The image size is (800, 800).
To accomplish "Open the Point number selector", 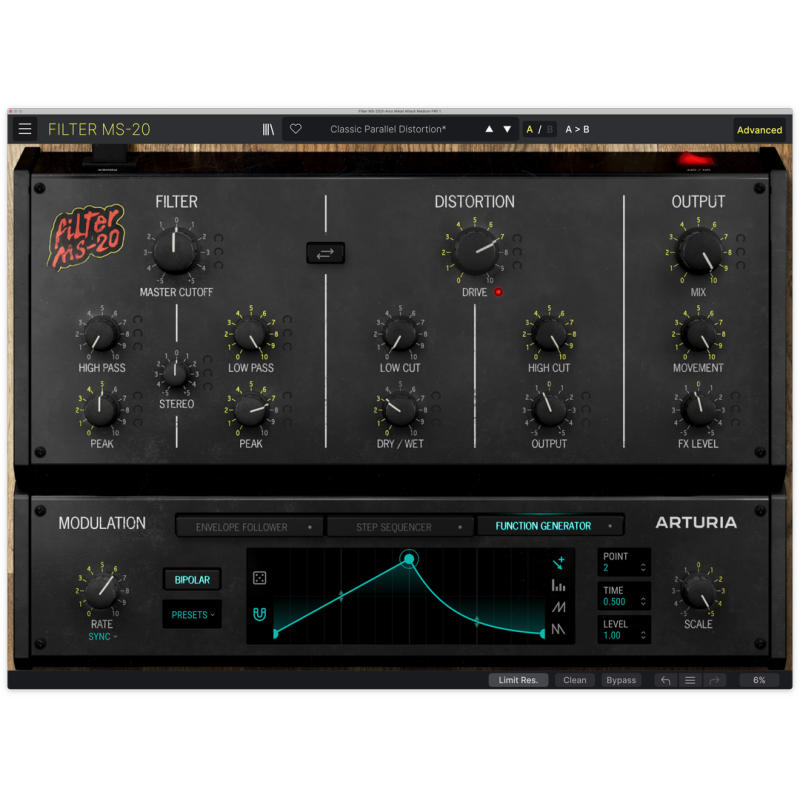I will 625,568.
